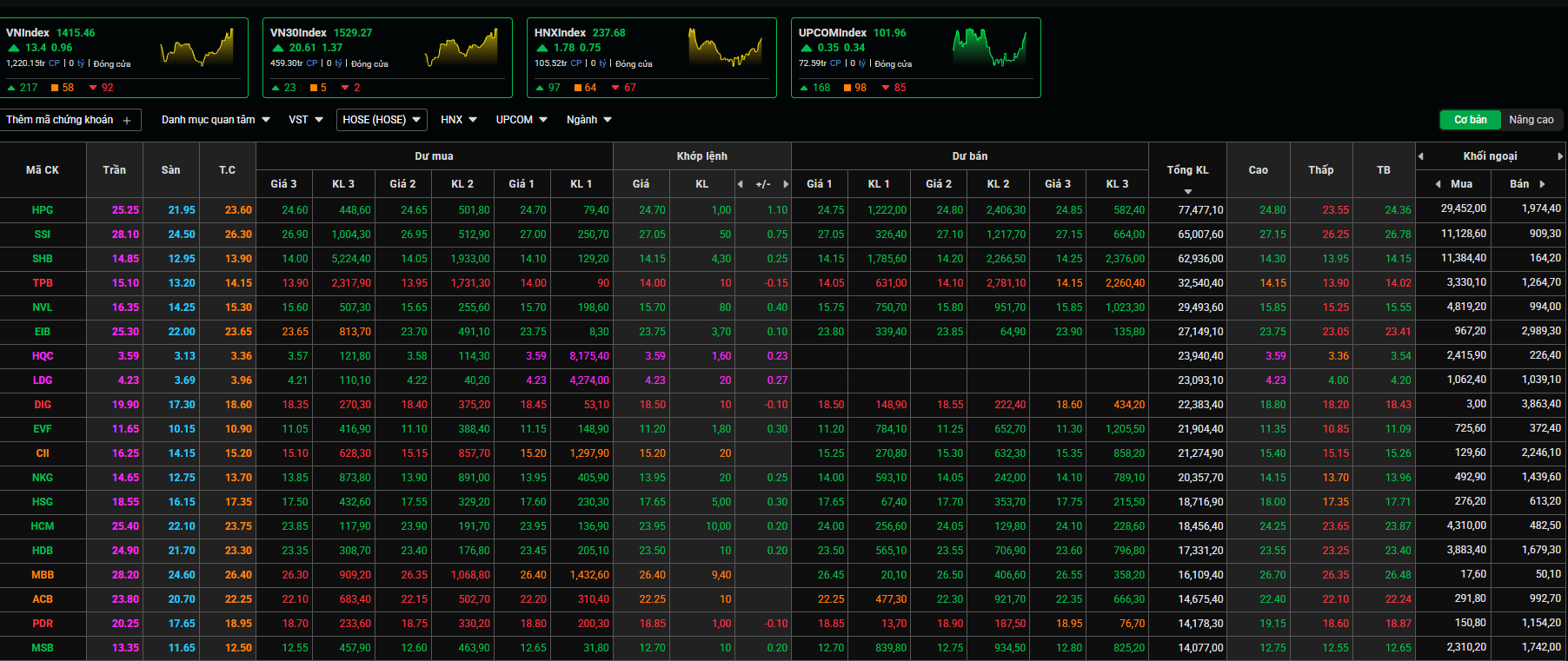The width and height of the screenshot is (1568, 661).
Task: Click the T.C column header
Action: (x=228, y=170)
